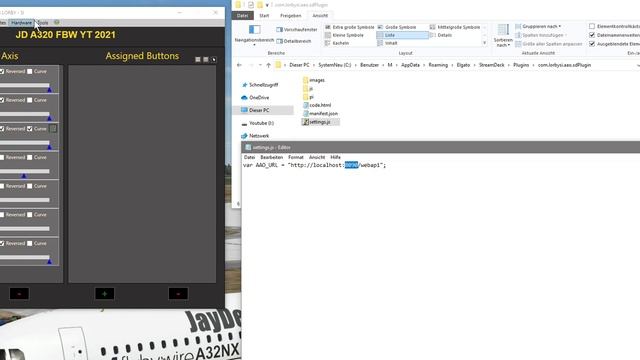Toggle Elementkontrollkästchen checkbox

click(x=592, y=26)
